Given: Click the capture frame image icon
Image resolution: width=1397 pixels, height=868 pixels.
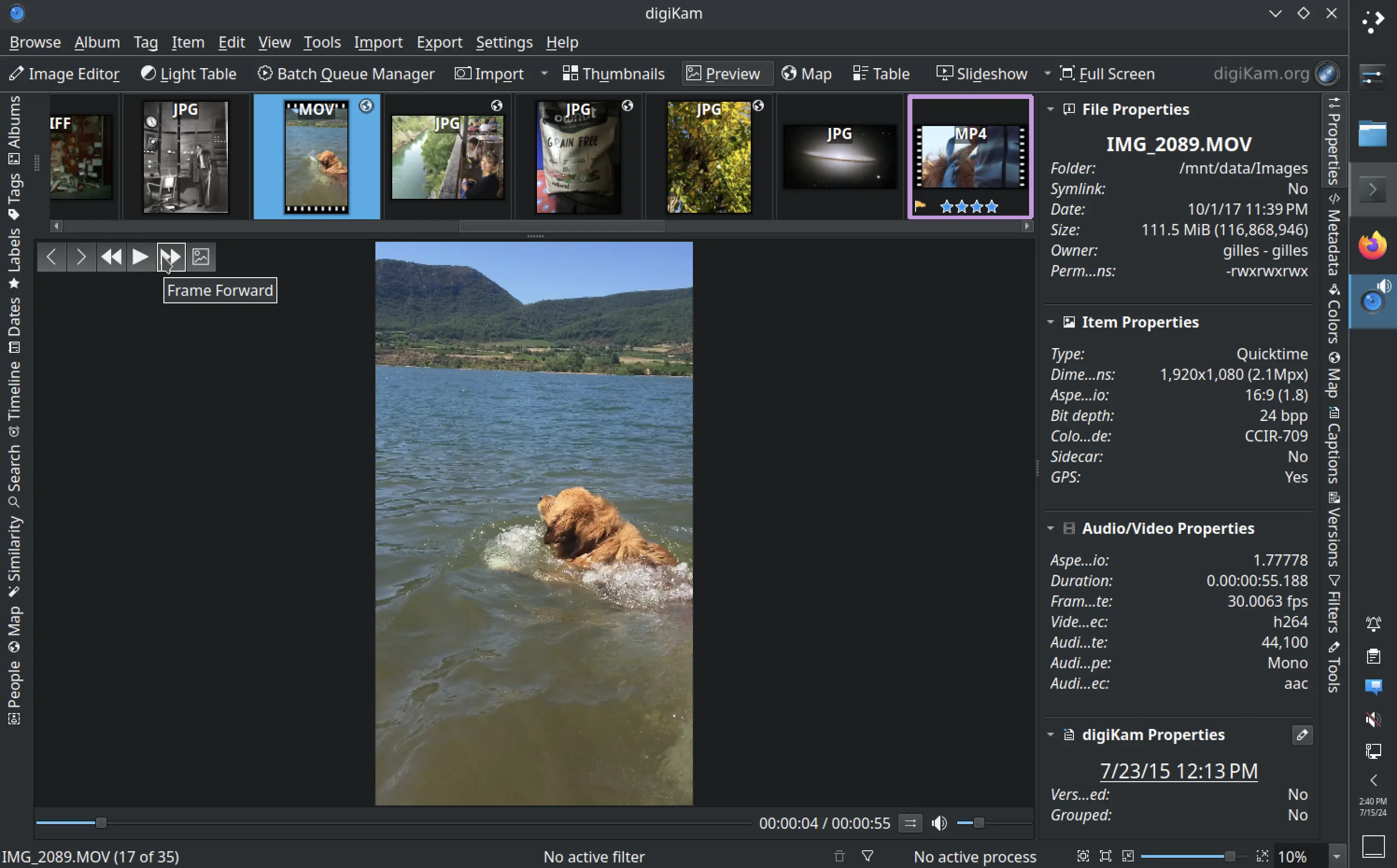Looking at the screenshot, I should (x=200, y=257).
